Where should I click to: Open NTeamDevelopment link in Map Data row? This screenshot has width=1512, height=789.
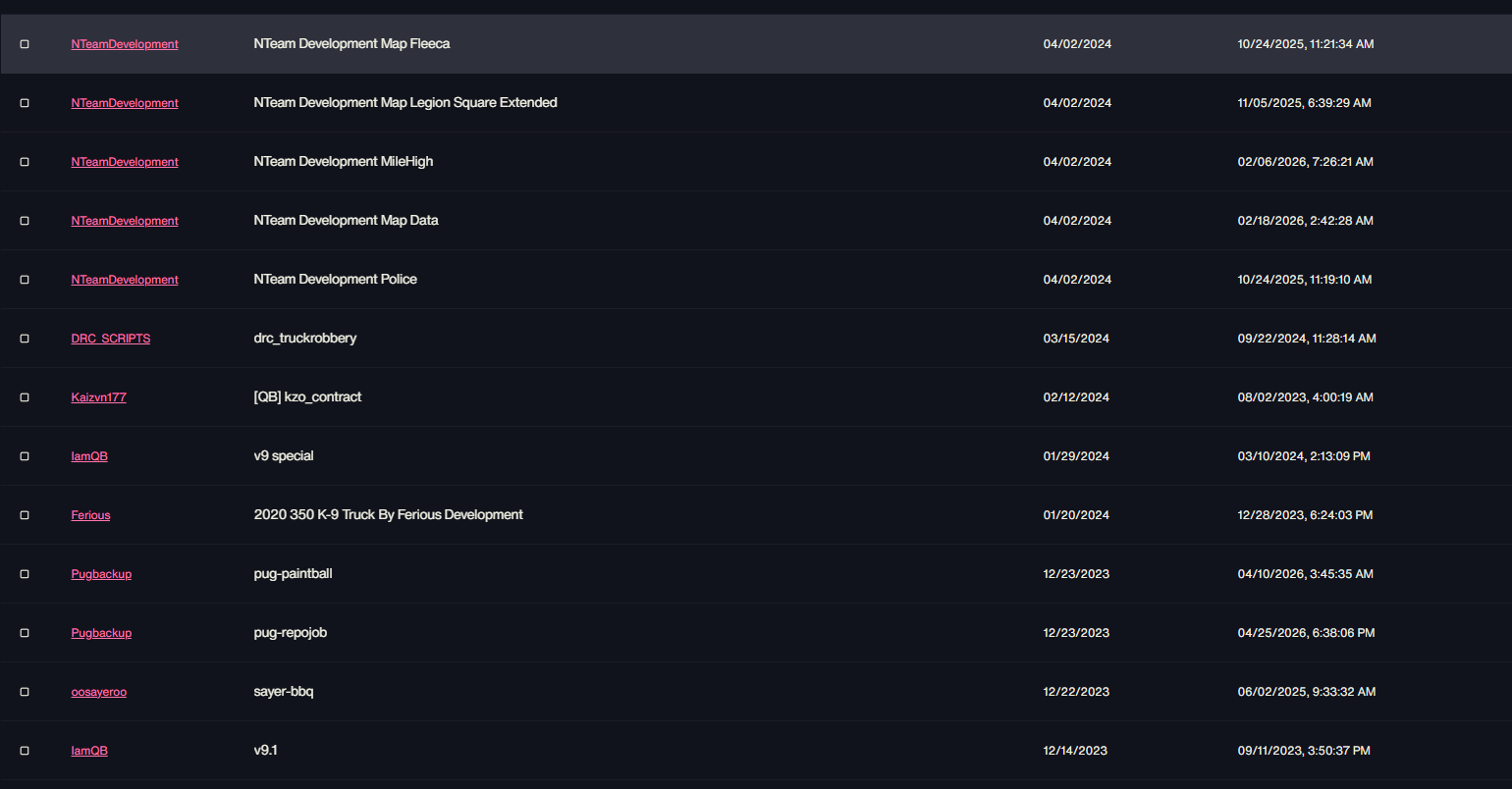[x=125, y=221]
